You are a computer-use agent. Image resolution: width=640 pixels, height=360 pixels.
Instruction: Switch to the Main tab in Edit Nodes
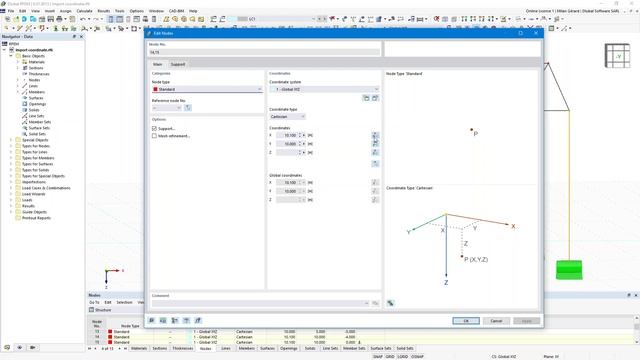(x=158, y=64)
